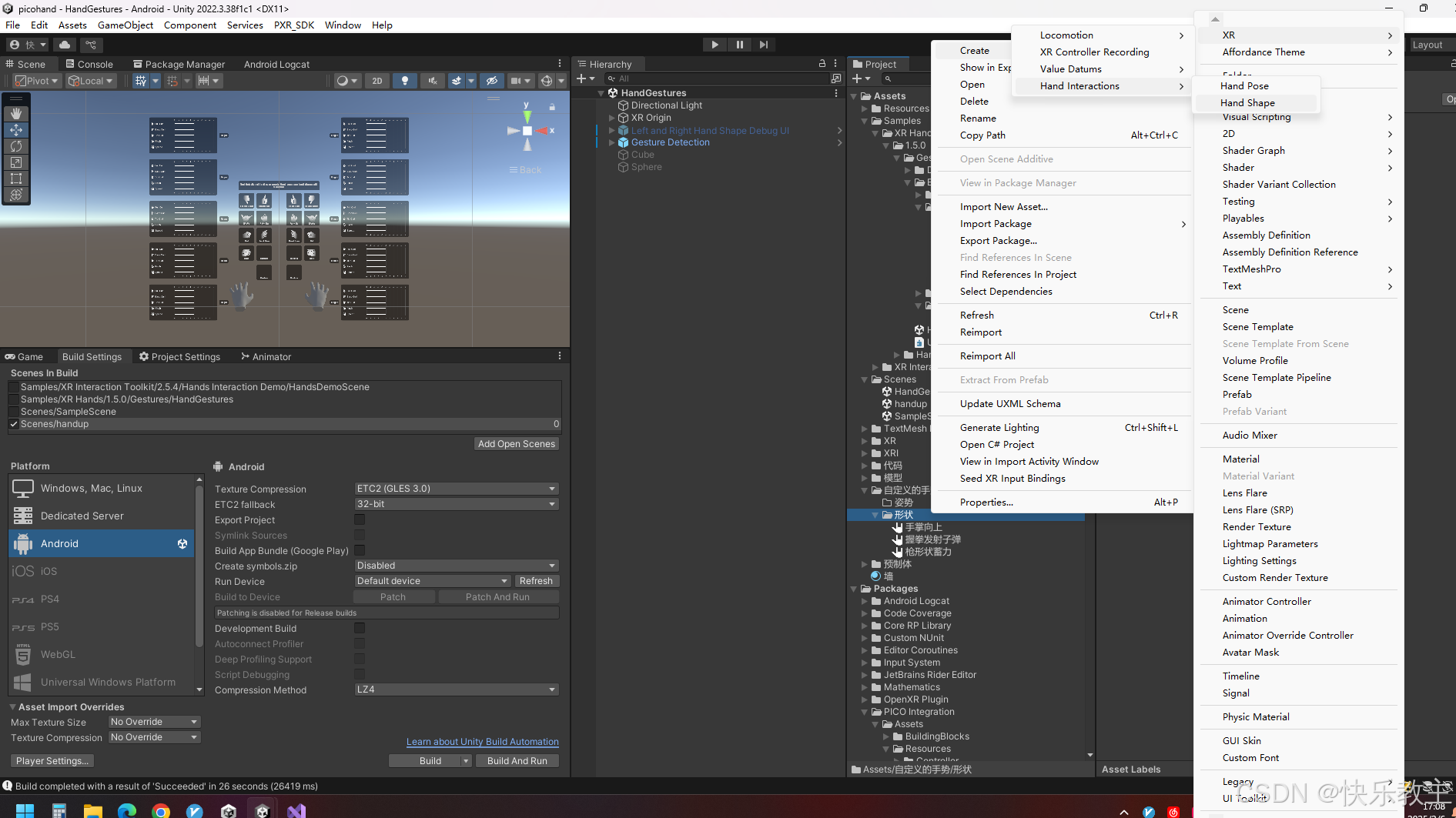1456x818 pixels.
Task: Click the Build button
Action: coord(430,761)
